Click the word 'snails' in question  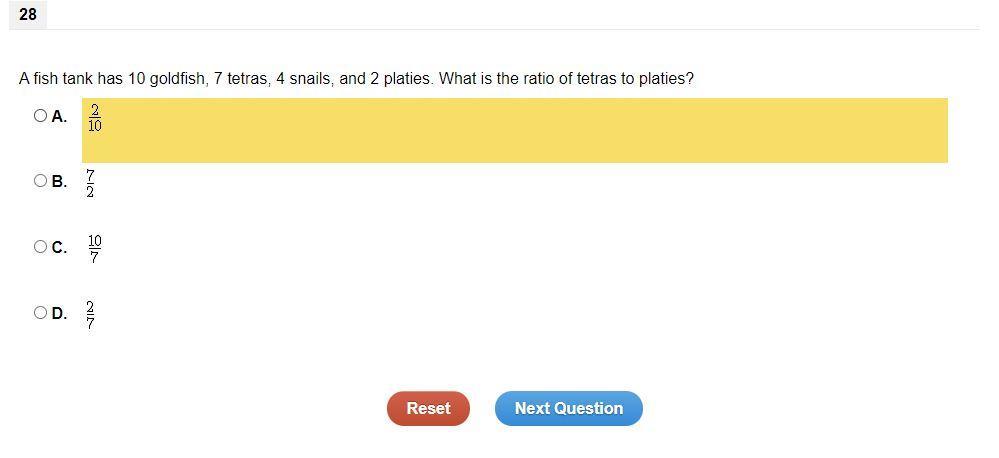(x=310, y=79)
